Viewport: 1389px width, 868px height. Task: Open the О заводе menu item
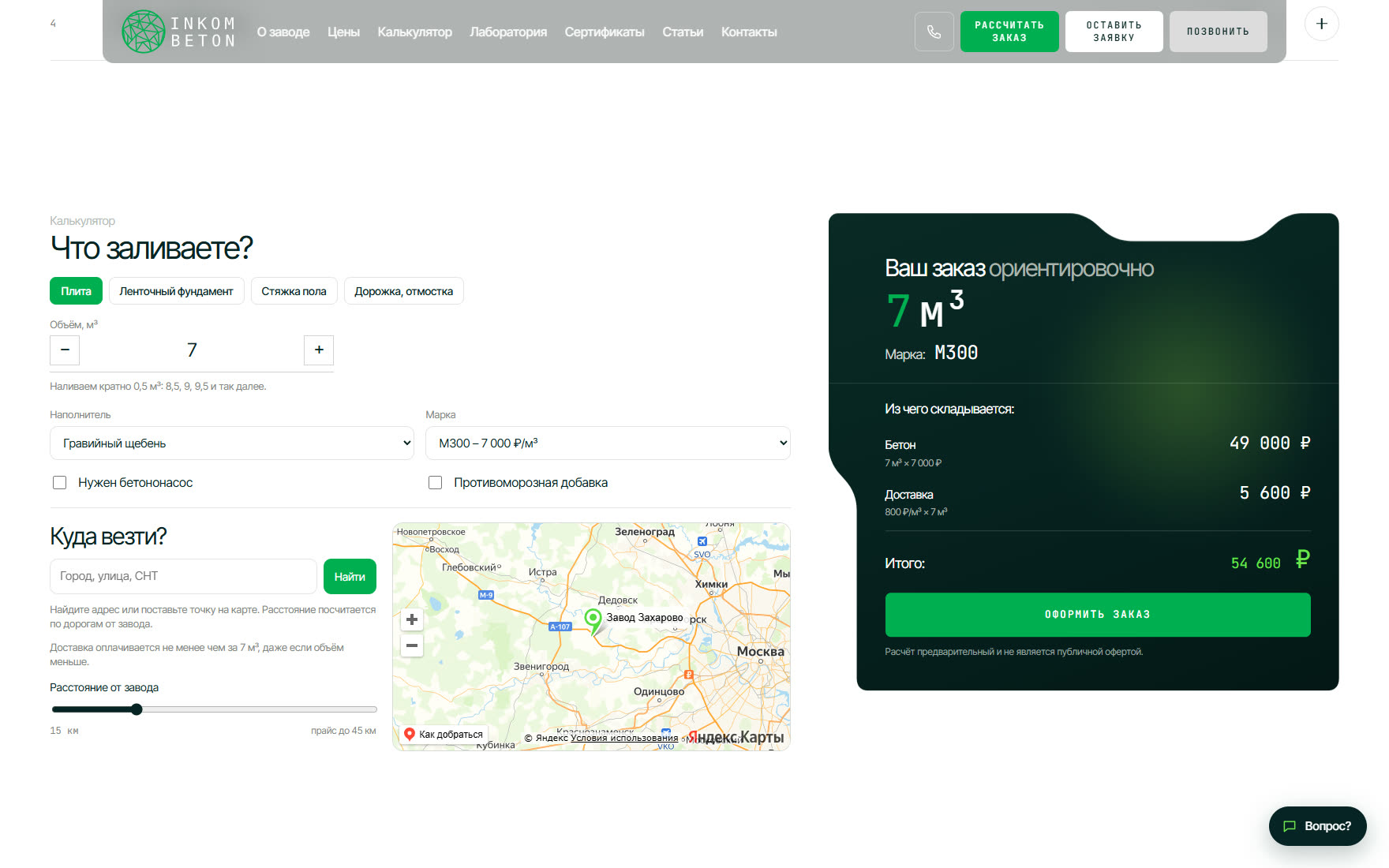tap(283, 32)
